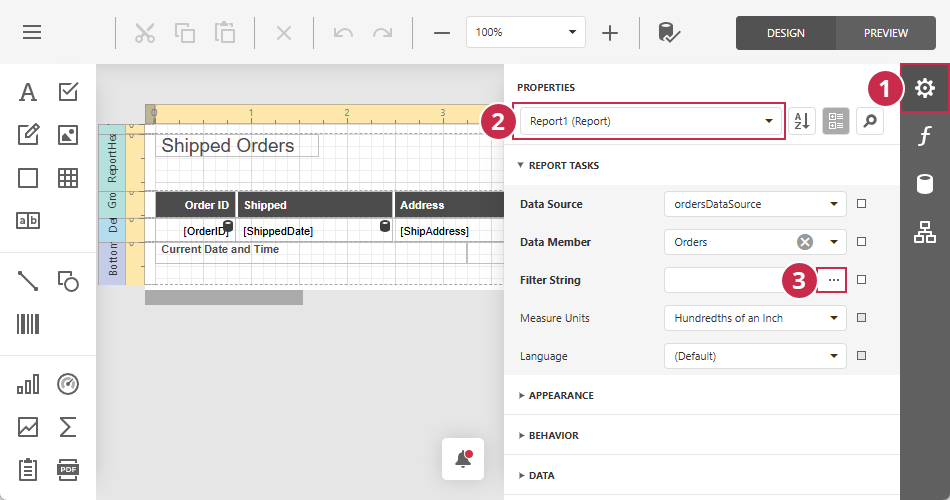Select the [ShipAddress] detail cell
This screenshot has width=950, height=500.
click(x=449, y=231)
